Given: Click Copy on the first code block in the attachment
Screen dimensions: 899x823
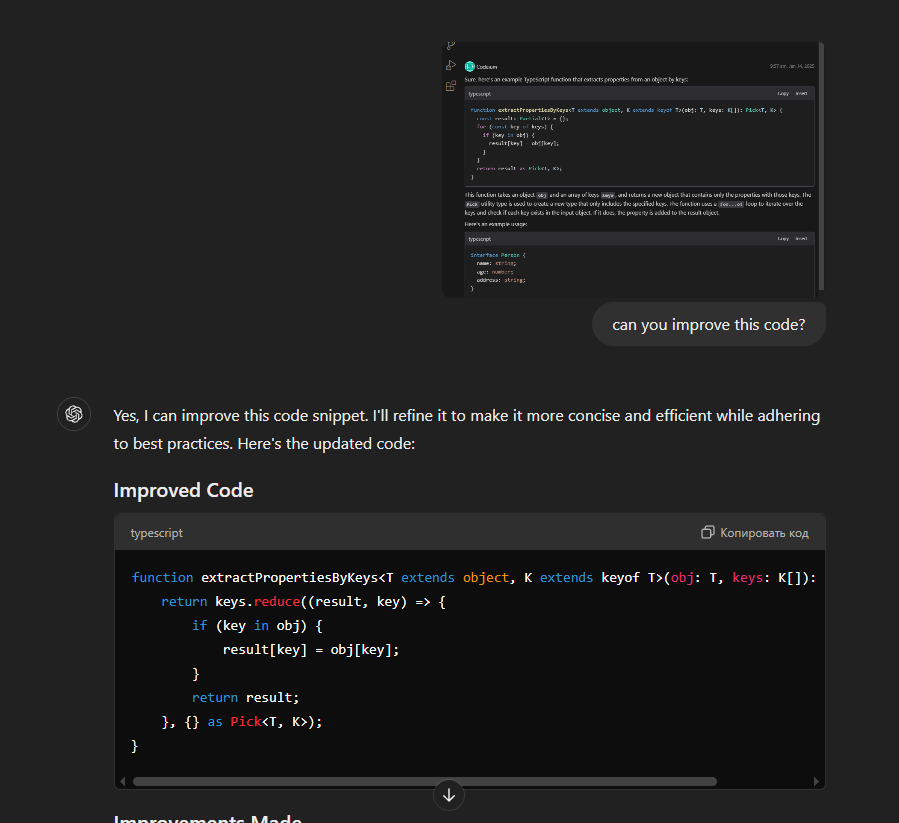Looking at the screenshot, I should [783, 93].
